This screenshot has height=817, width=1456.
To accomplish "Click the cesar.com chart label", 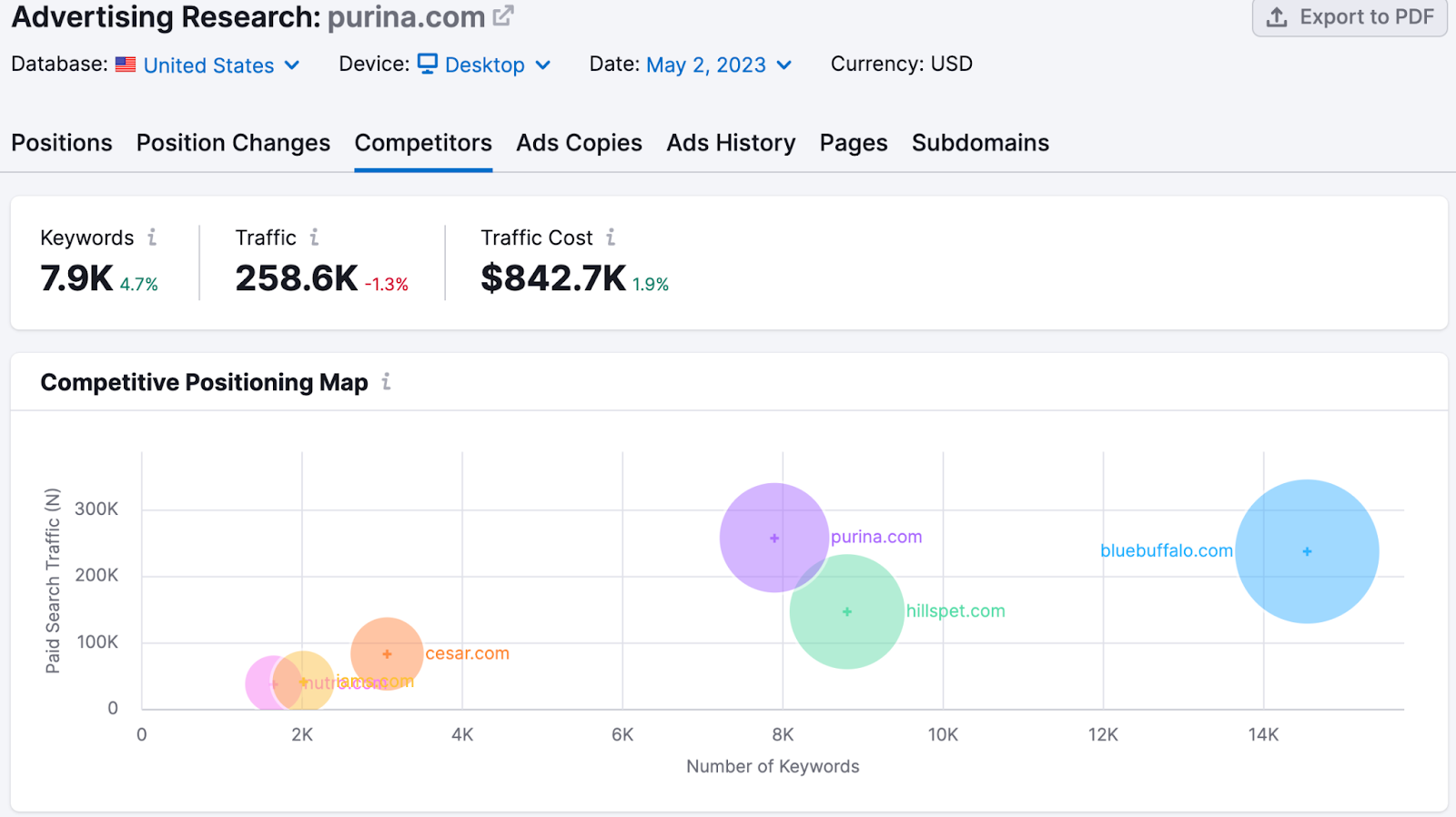I will (x=467, y=653).
